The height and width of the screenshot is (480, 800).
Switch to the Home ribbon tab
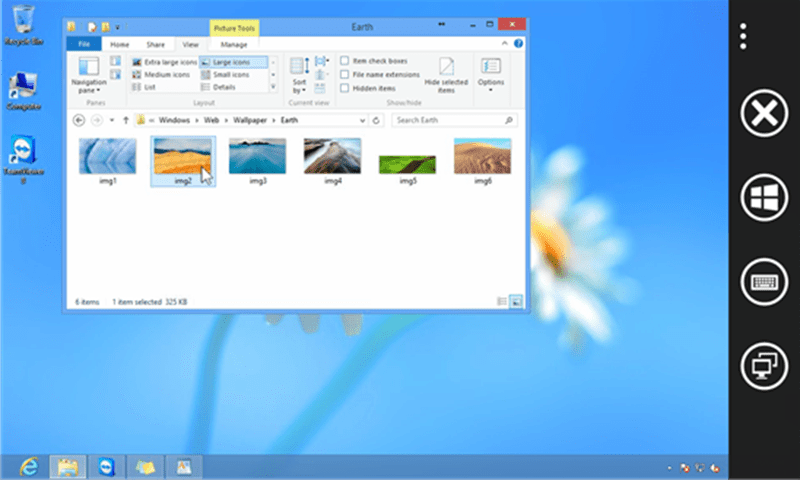pos(119,44)
